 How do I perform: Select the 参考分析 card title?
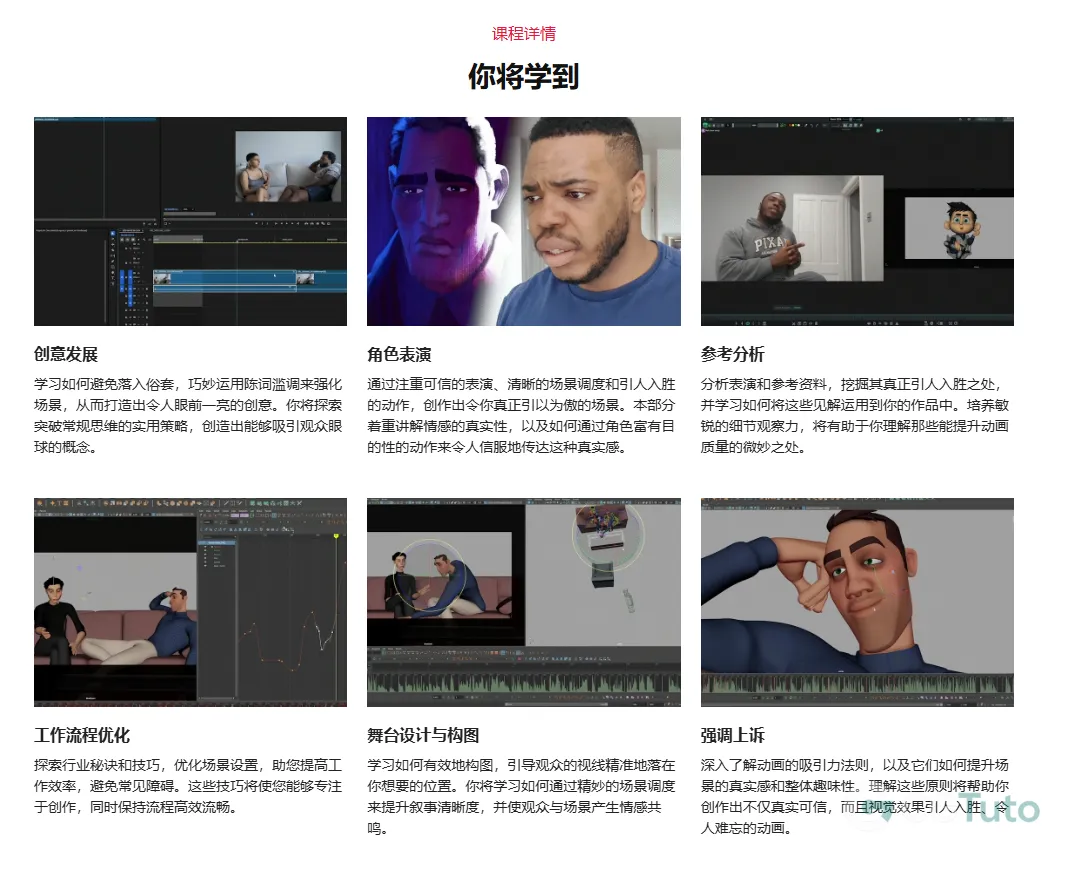pyautogui.click(x=733, y=354)
